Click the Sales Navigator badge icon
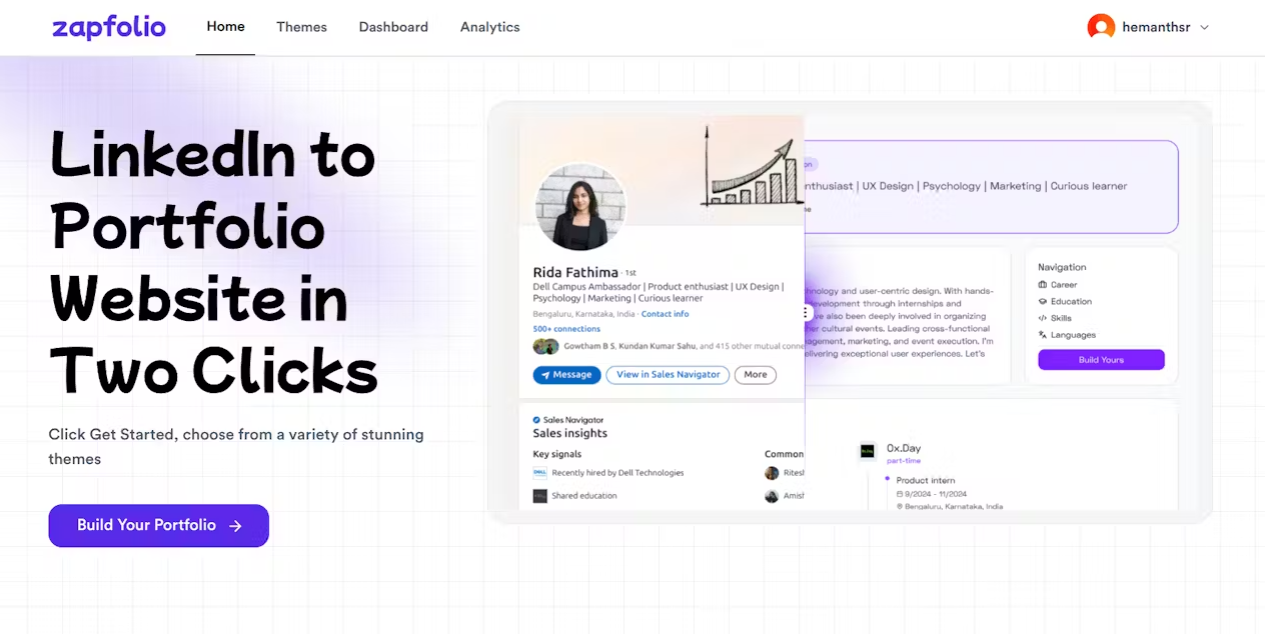The image size is (1265, 634). 537,420
